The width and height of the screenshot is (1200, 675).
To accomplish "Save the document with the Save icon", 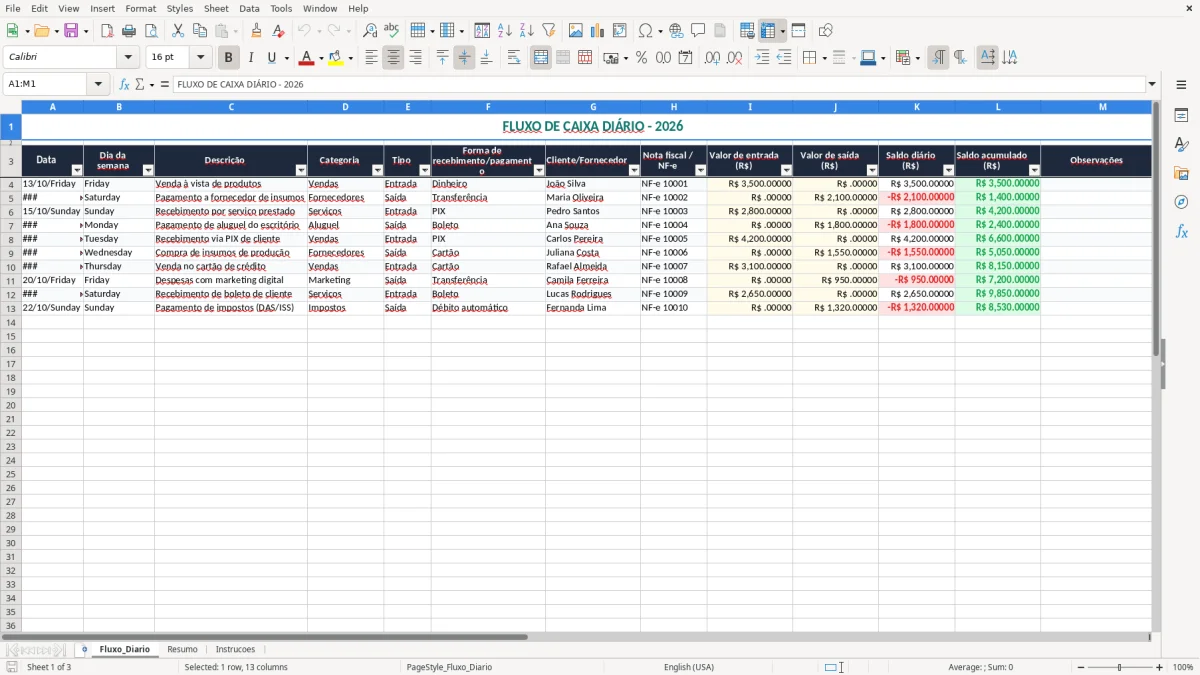I will 71,31.
